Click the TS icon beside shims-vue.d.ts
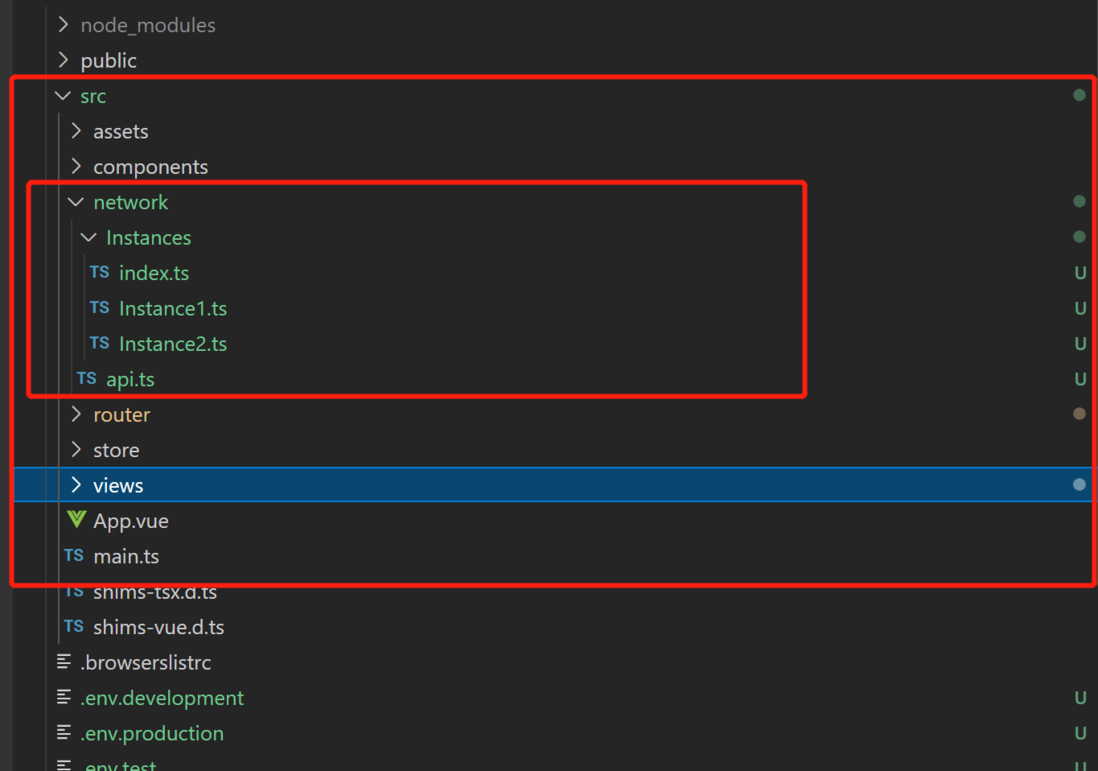1098x771 pixels. [74, 627]
